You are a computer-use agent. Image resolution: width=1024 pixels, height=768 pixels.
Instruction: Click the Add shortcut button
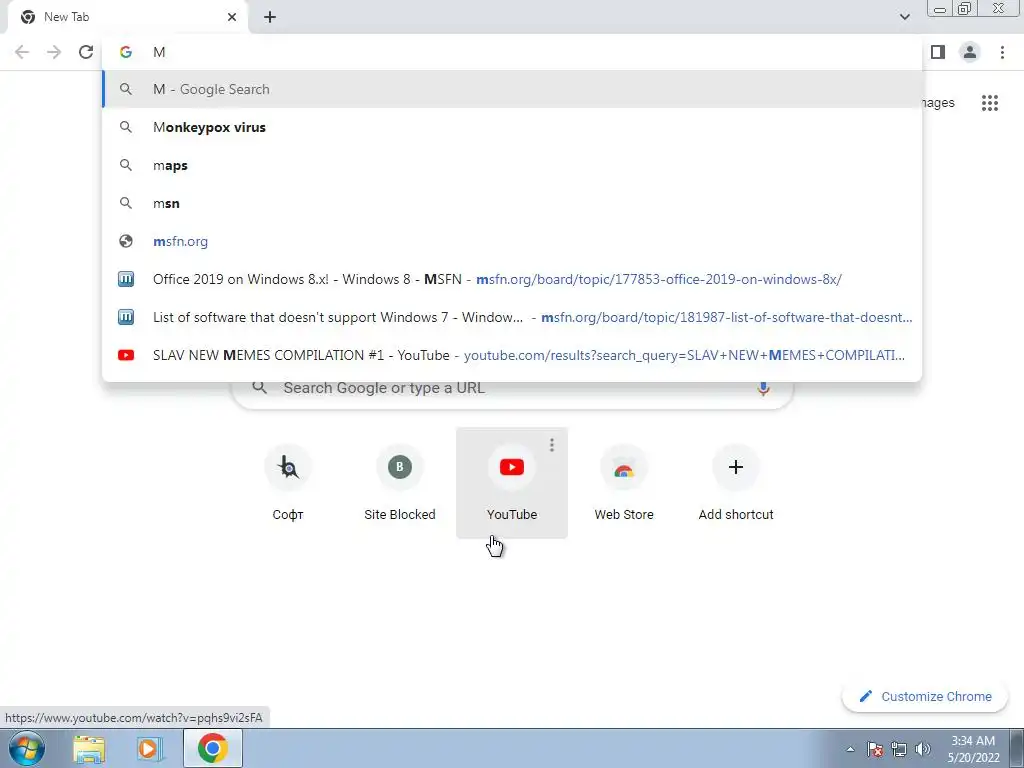coord(736,483)
